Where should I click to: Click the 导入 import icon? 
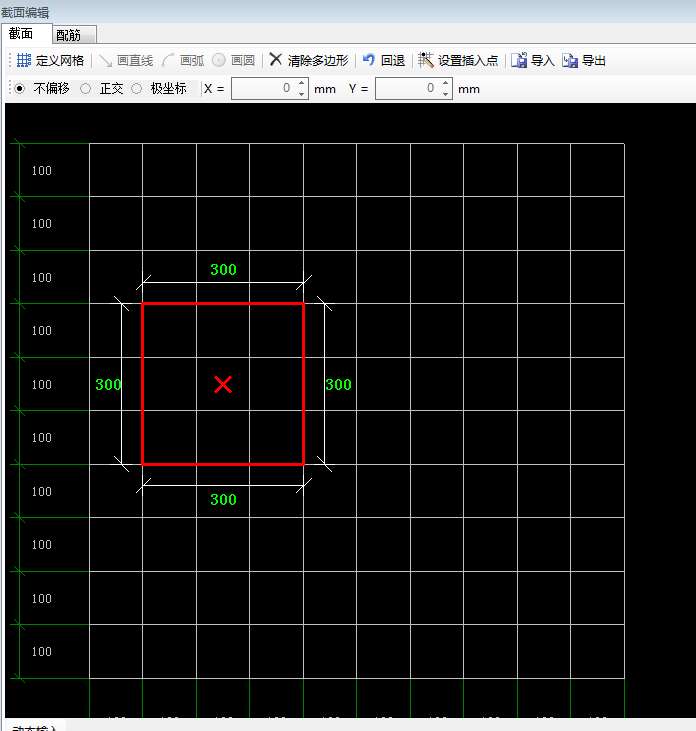pyautogui.click(x=519, y=60)
